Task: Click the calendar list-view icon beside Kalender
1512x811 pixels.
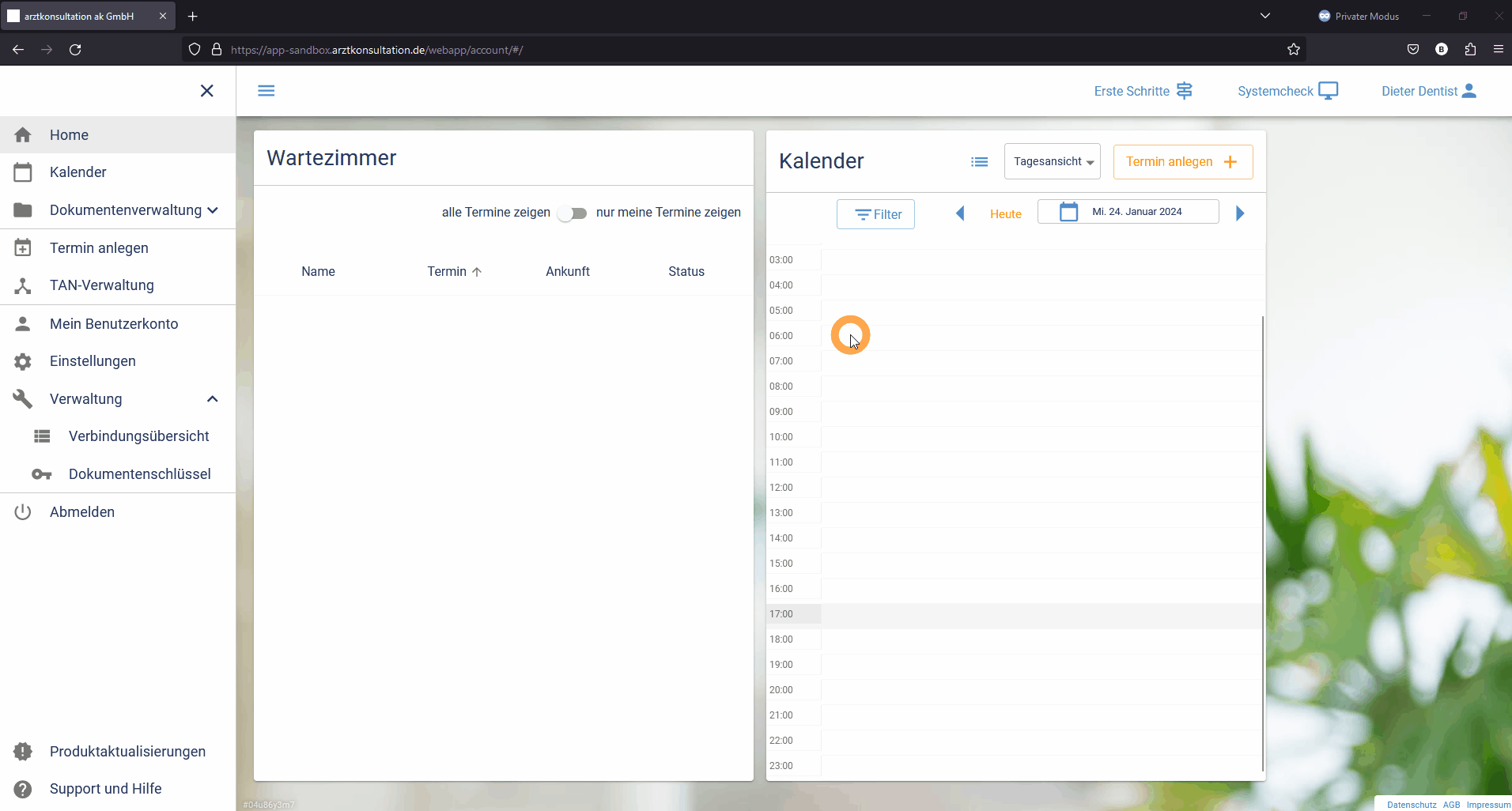Action: pyautogui.click(x=979, y=161)
